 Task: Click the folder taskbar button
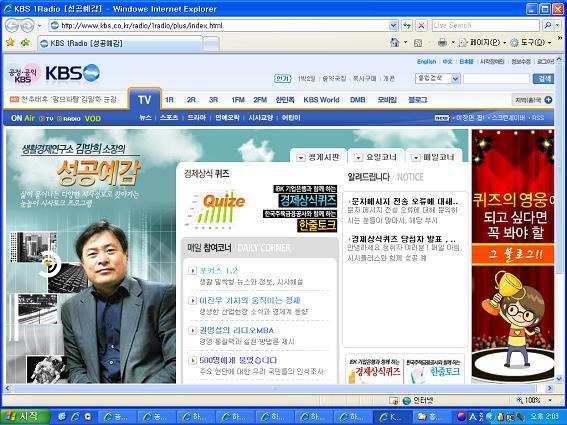tap(431, 417)
